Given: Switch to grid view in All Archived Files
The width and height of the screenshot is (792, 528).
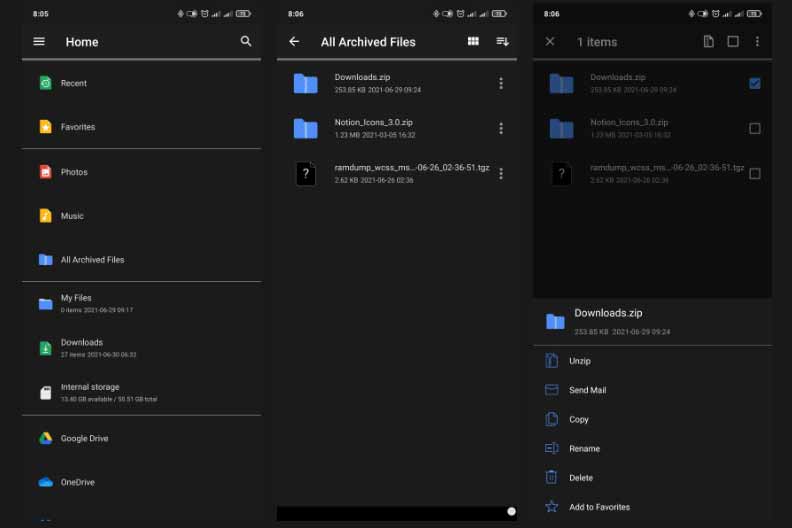Looking at the screenshot, I should click(x=473, y=41).
